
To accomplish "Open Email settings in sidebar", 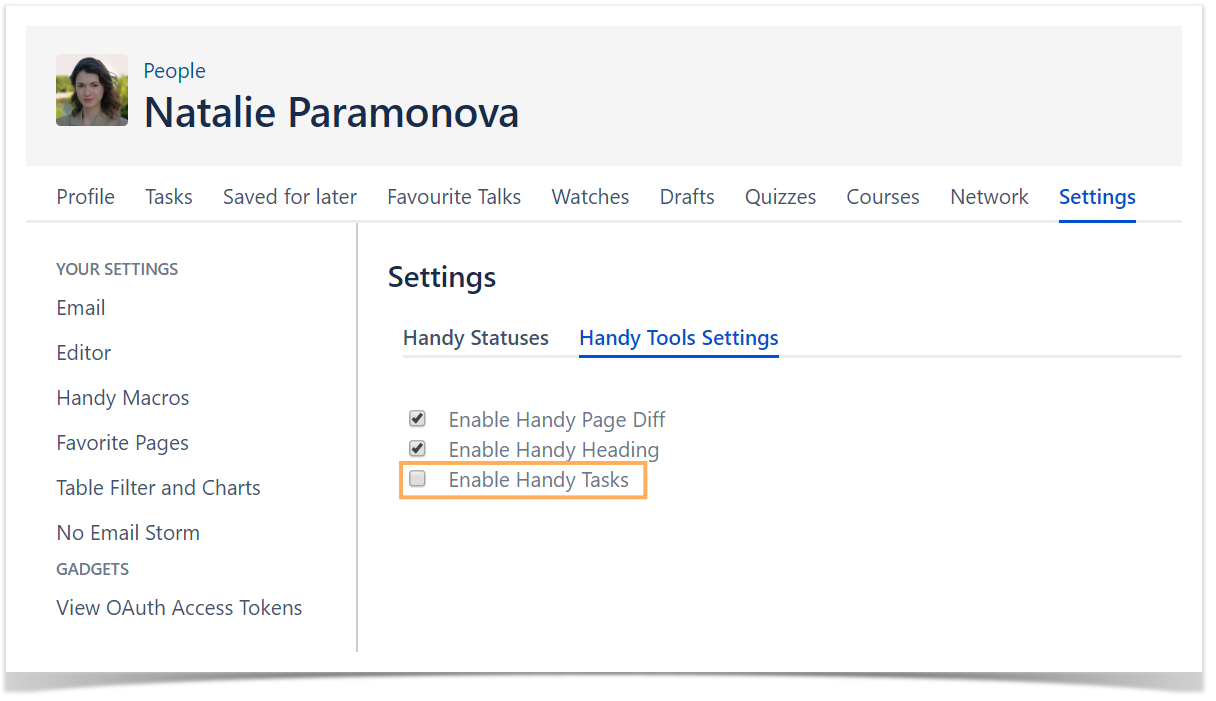I will (81, 308).
